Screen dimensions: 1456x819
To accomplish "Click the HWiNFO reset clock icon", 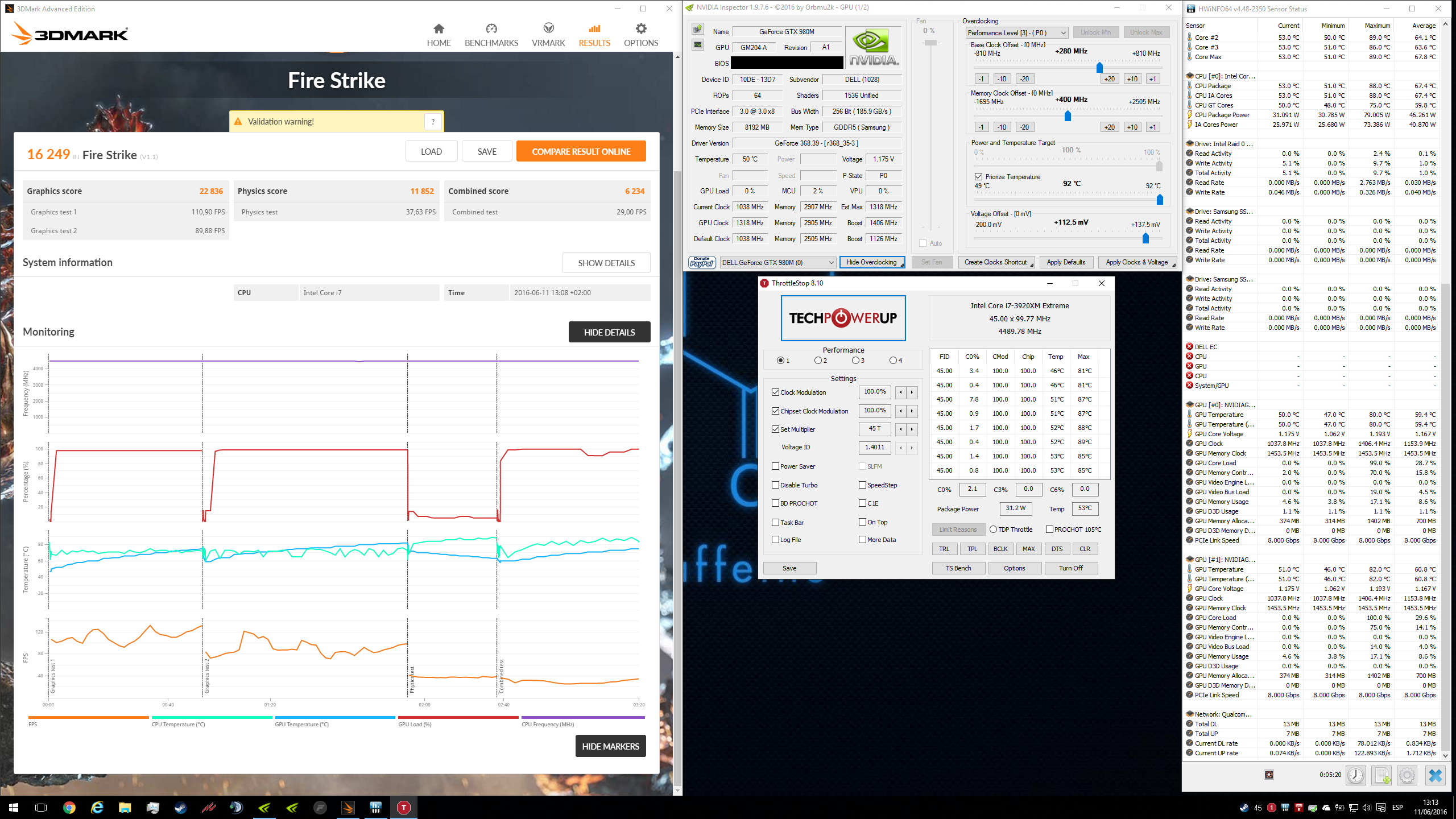I will pyautogui.click(x=1355, y=775).
